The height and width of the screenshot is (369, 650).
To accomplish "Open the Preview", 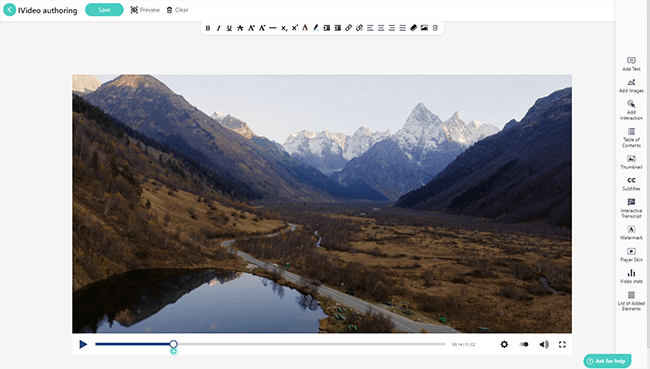I will pos(145,10).
